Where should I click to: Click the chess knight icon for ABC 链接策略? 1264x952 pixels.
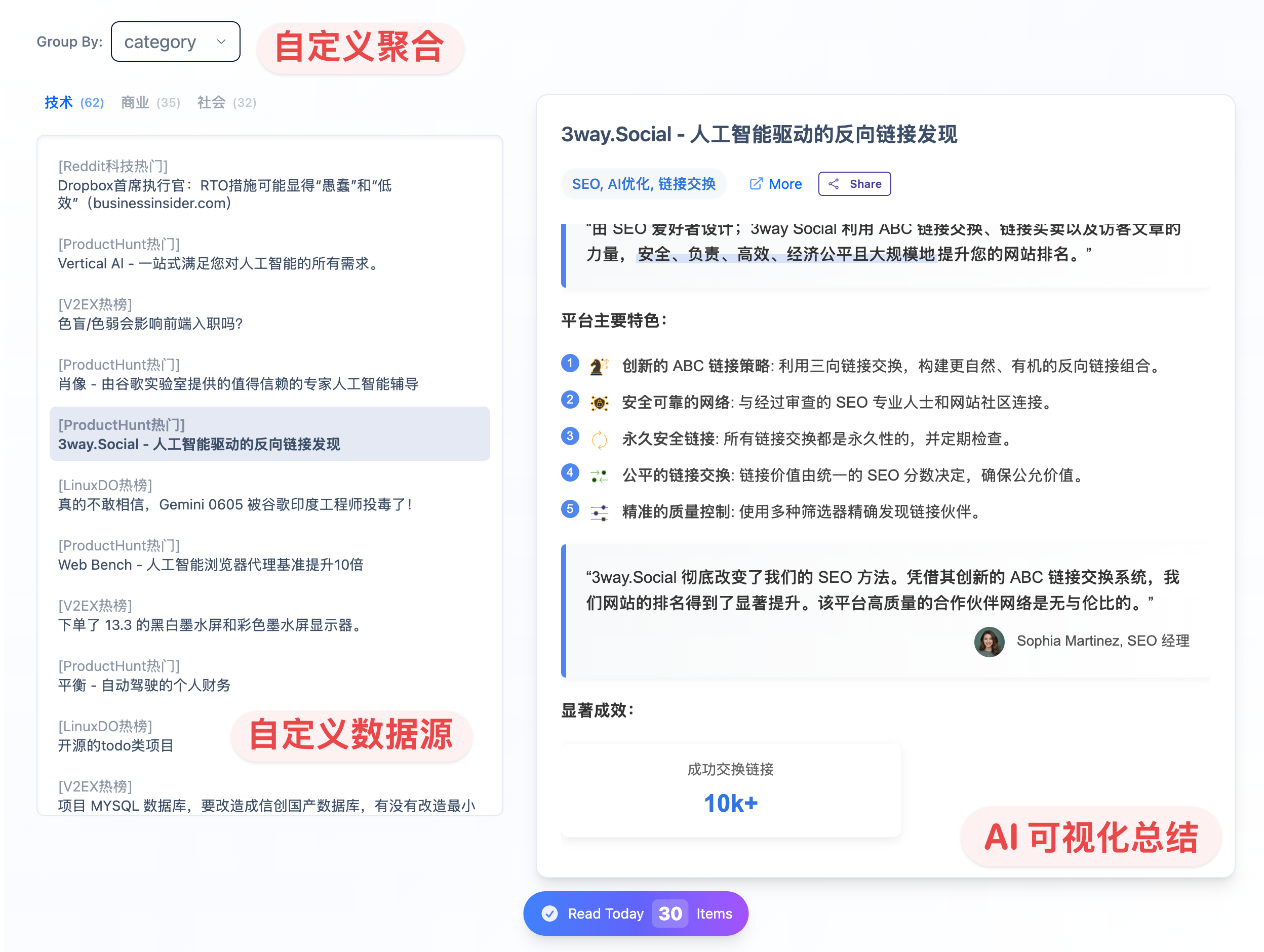click(598, 366)
